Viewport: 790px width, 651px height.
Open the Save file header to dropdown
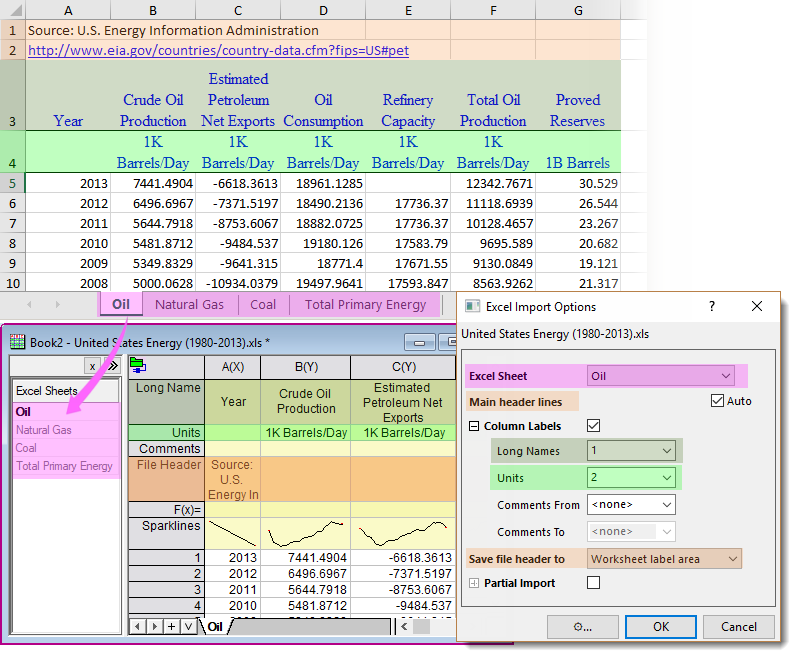[x=664, y=559]
